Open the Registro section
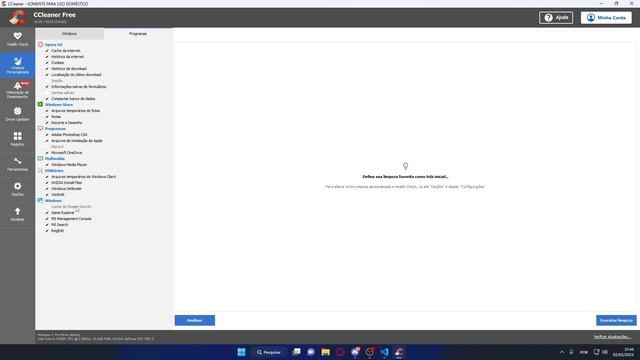 [x=18, y=139]
